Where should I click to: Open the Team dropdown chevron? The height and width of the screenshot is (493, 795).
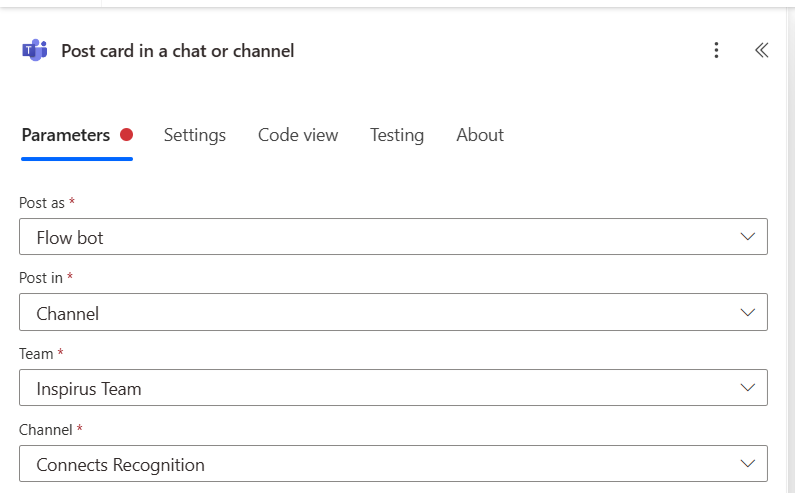click(747, 388)
